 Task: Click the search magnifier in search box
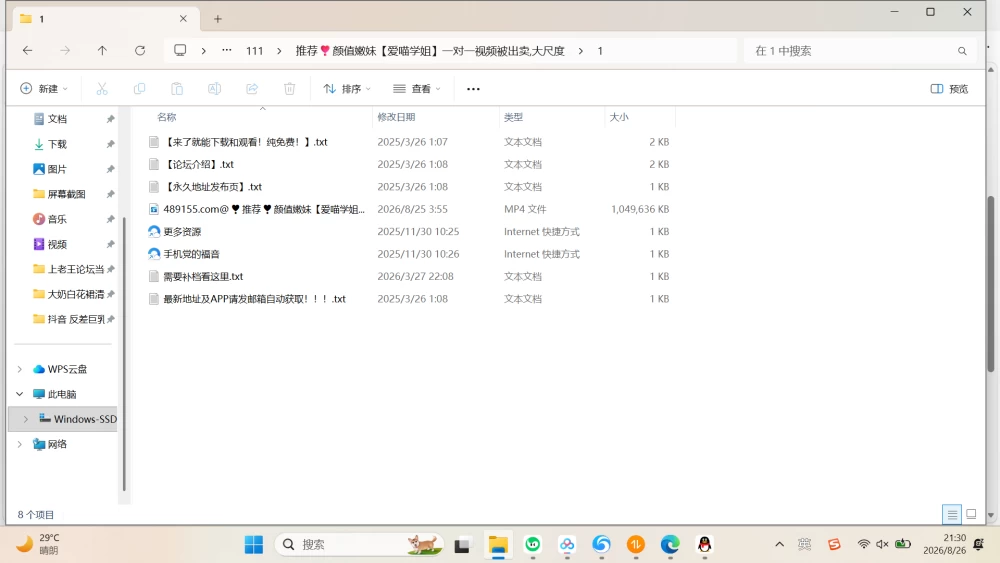click(962, 51)
